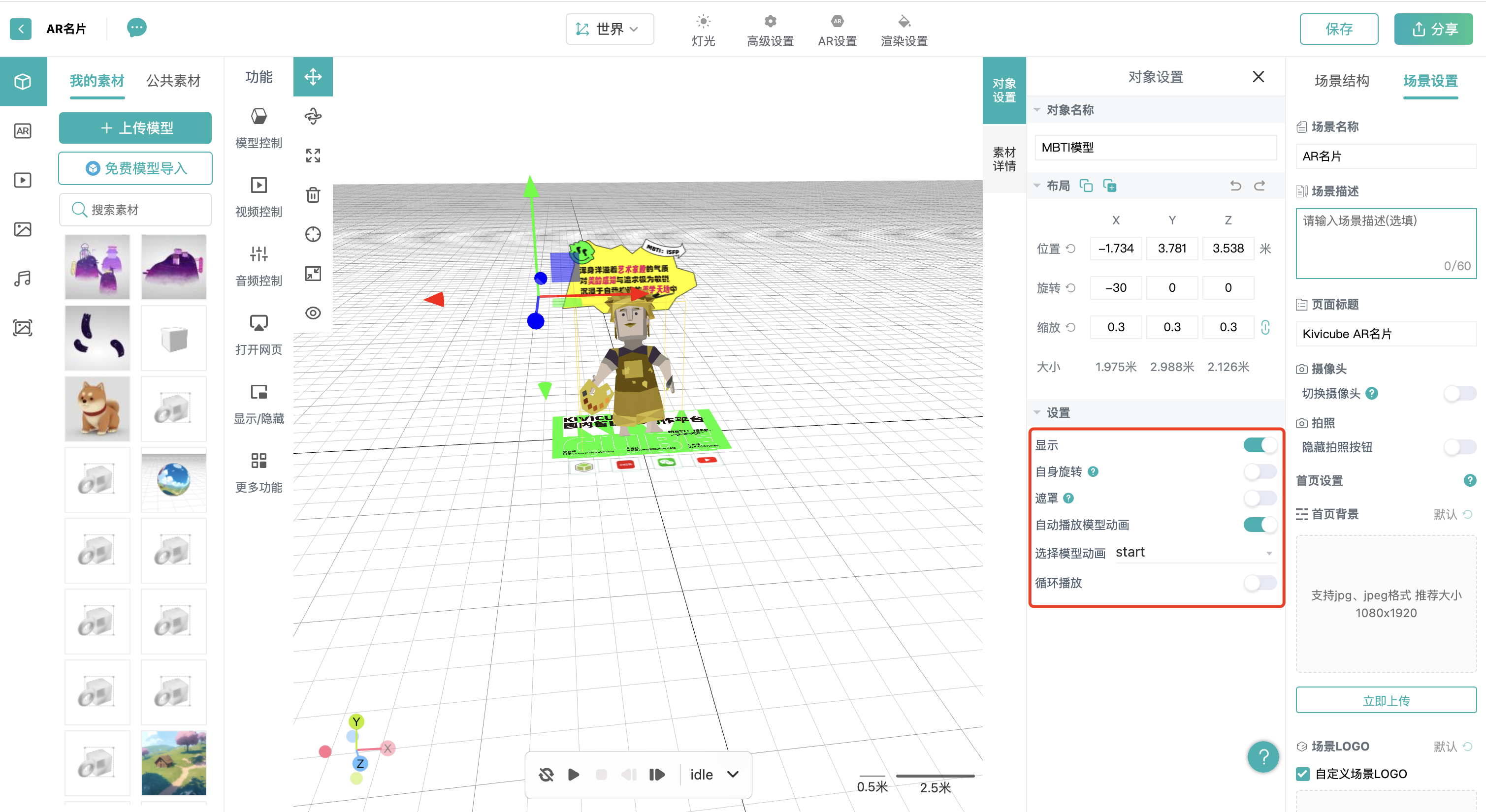Switch to the Public Materials tab
Screen dimensions: 1486x812
173,81
